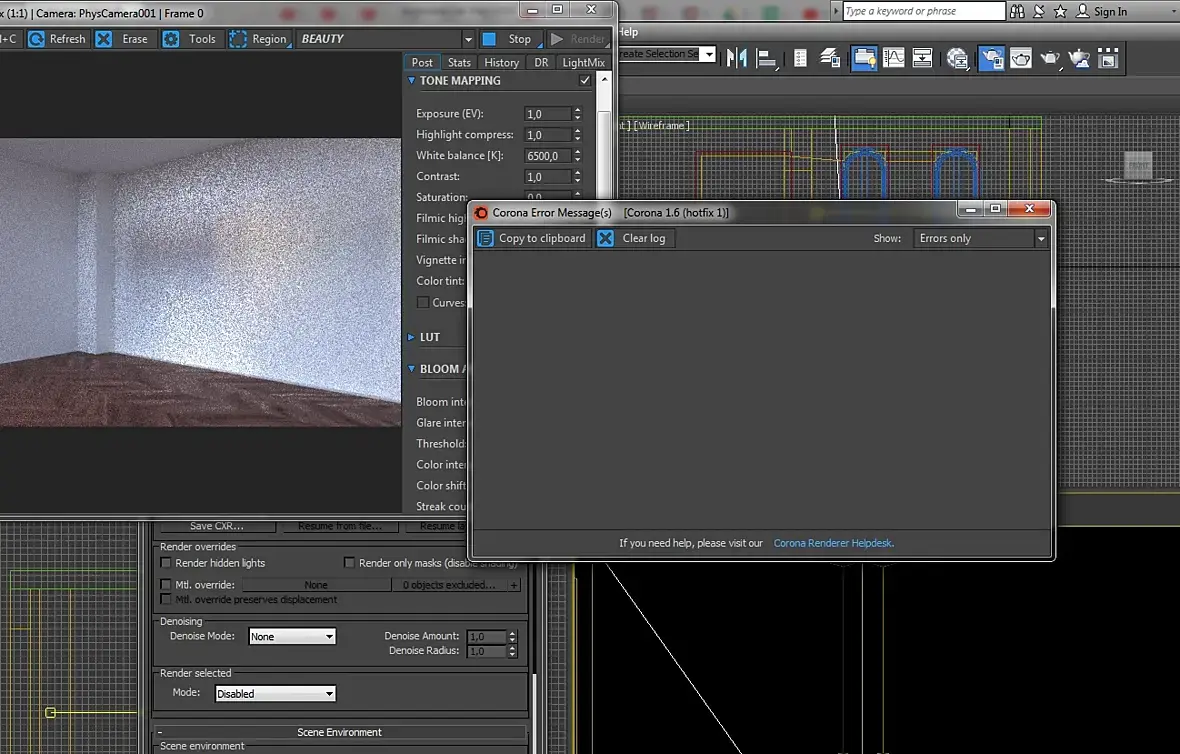Enable Render hidden lights checkbox
The height and width of the screenshot is (754, 1180).
166,563
